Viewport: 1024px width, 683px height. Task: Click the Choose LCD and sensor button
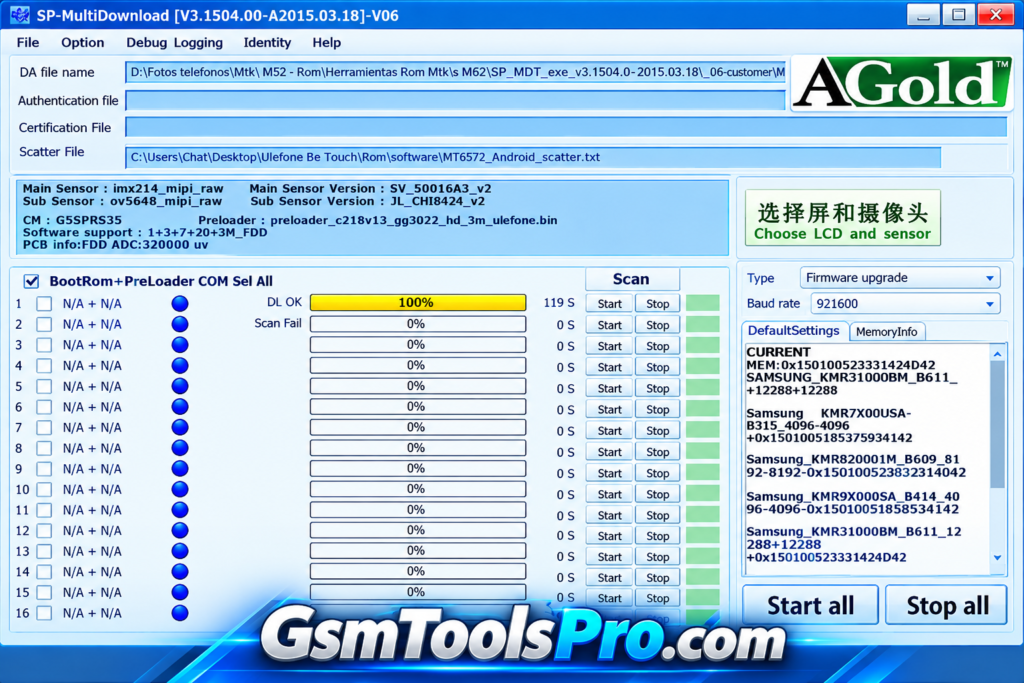(x=842, y=218)
